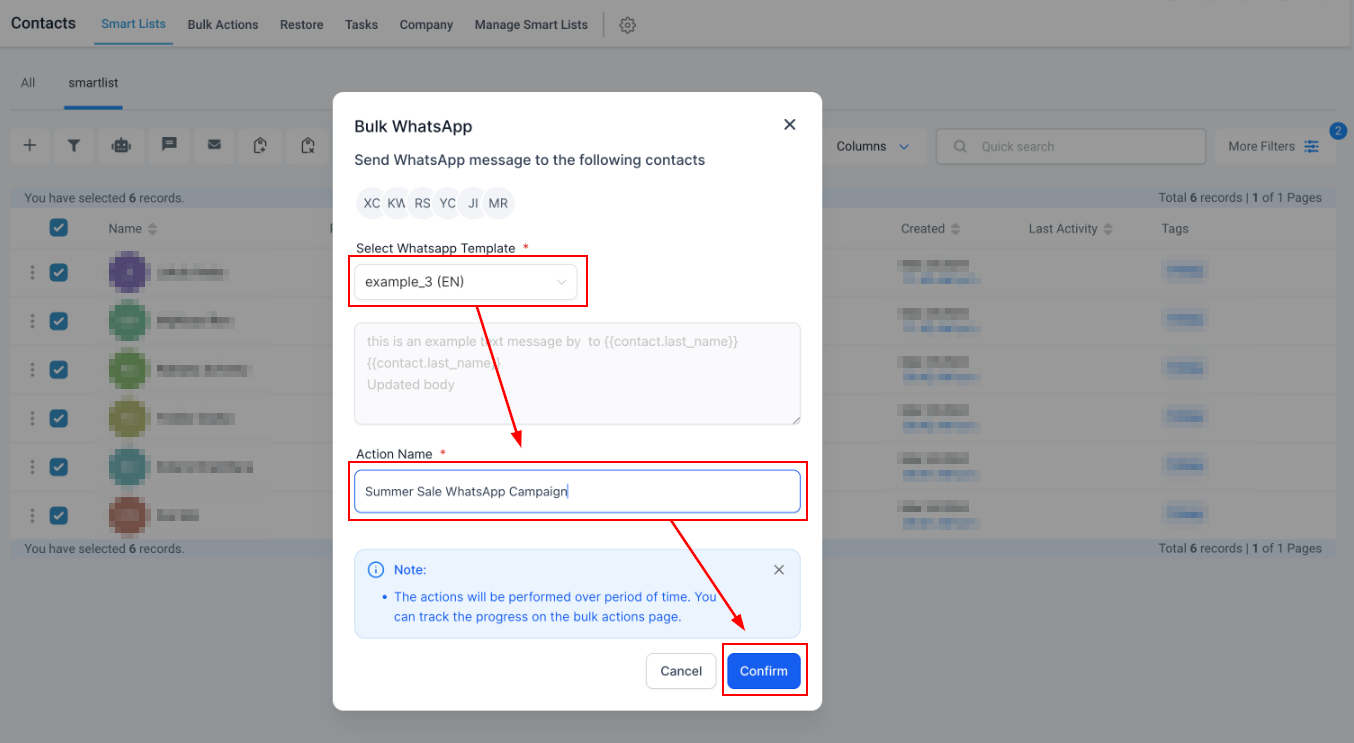
Task: Click the More Filters button
Action: (1275, 146)
